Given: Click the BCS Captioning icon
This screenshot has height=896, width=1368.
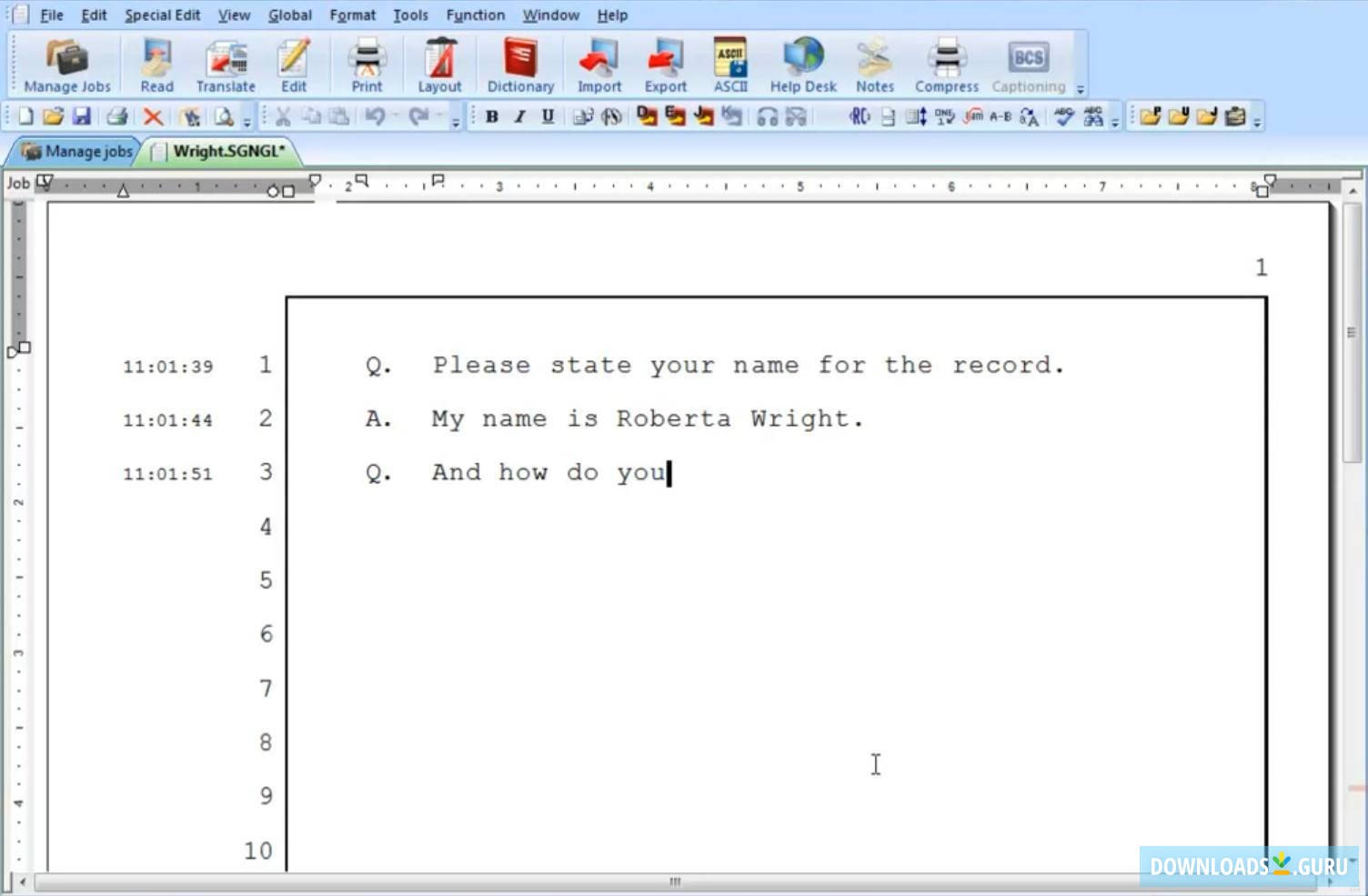Looking at the screenshot, I should [x=1029, y=65].
